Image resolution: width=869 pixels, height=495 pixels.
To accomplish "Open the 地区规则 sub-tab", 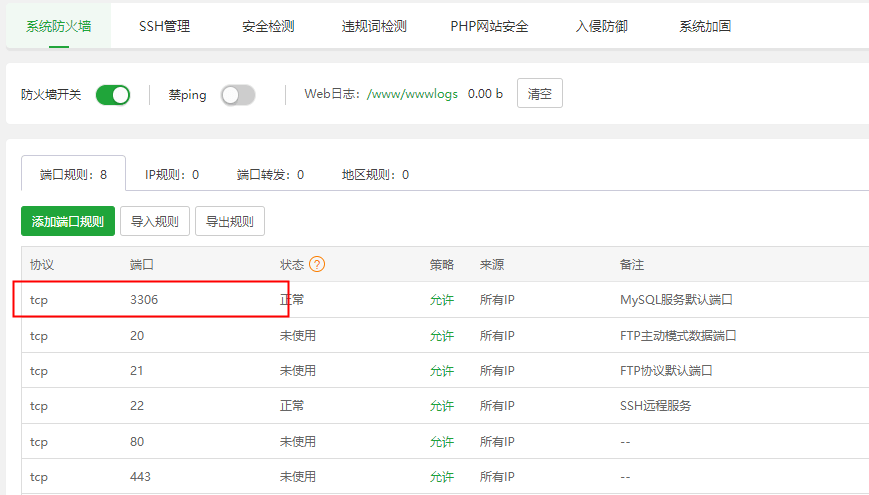I will click(375, 175).
